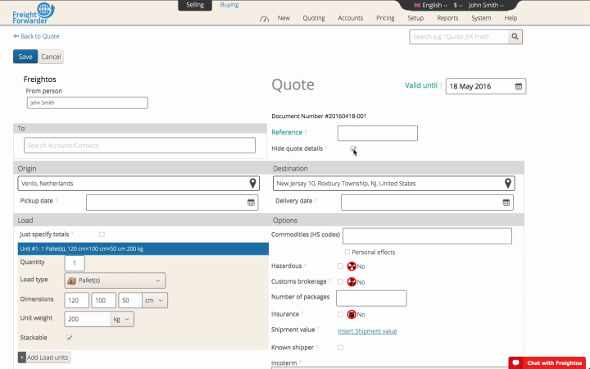Open the System menu
Viewport: 590px width, 369px height.
481,18
